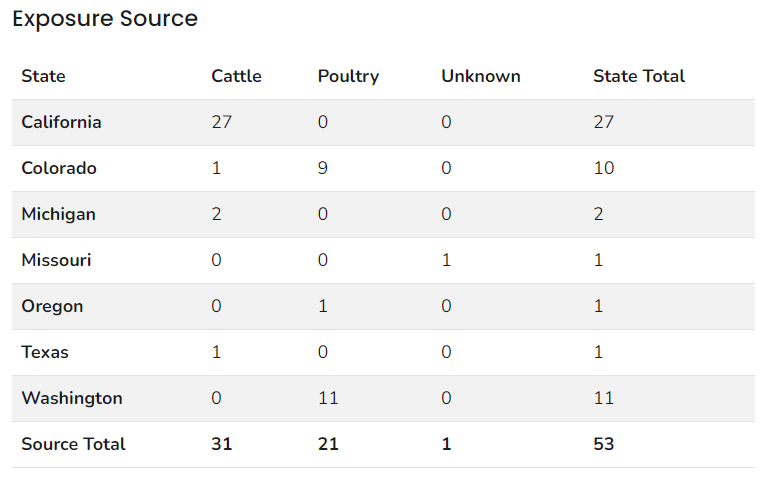Select the California row label

pyautogui.click(x=61, y=122)
